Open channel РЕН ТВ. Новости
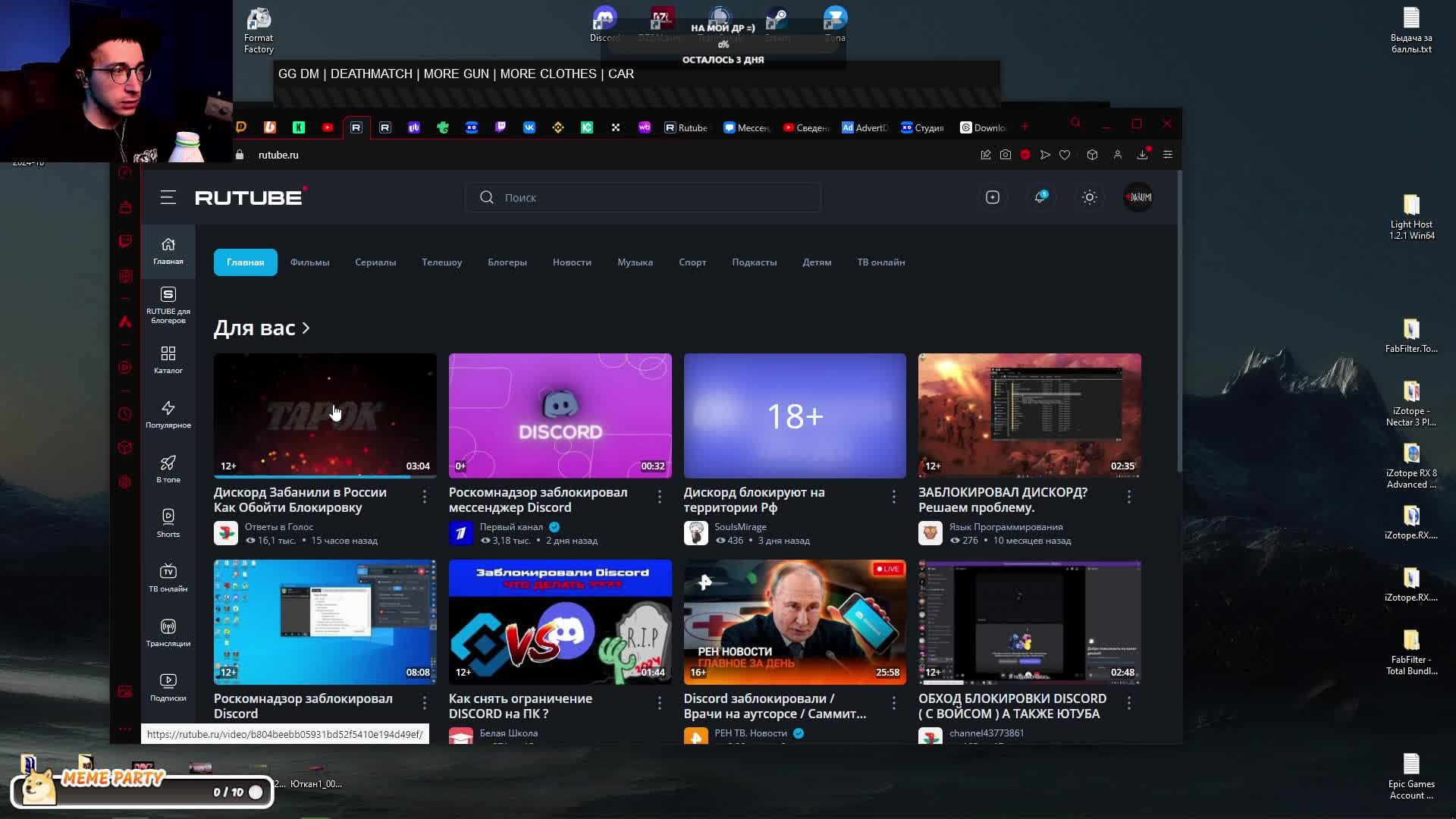The image size is (1456, 819). (x=751, y=733)
